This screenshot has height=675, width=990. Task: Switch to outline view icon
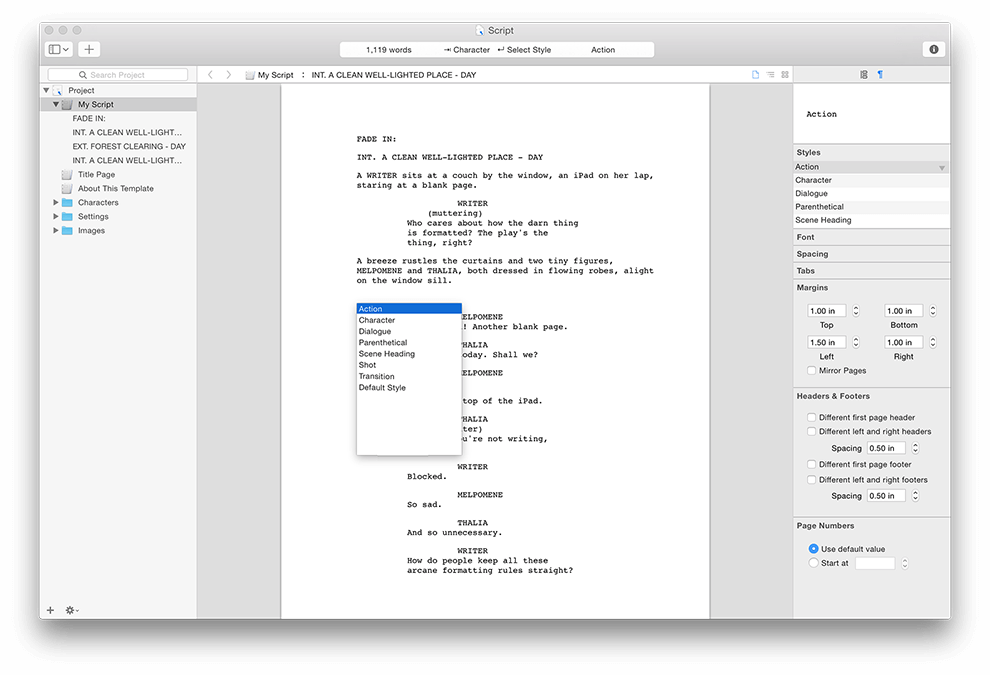pos(770,75)
